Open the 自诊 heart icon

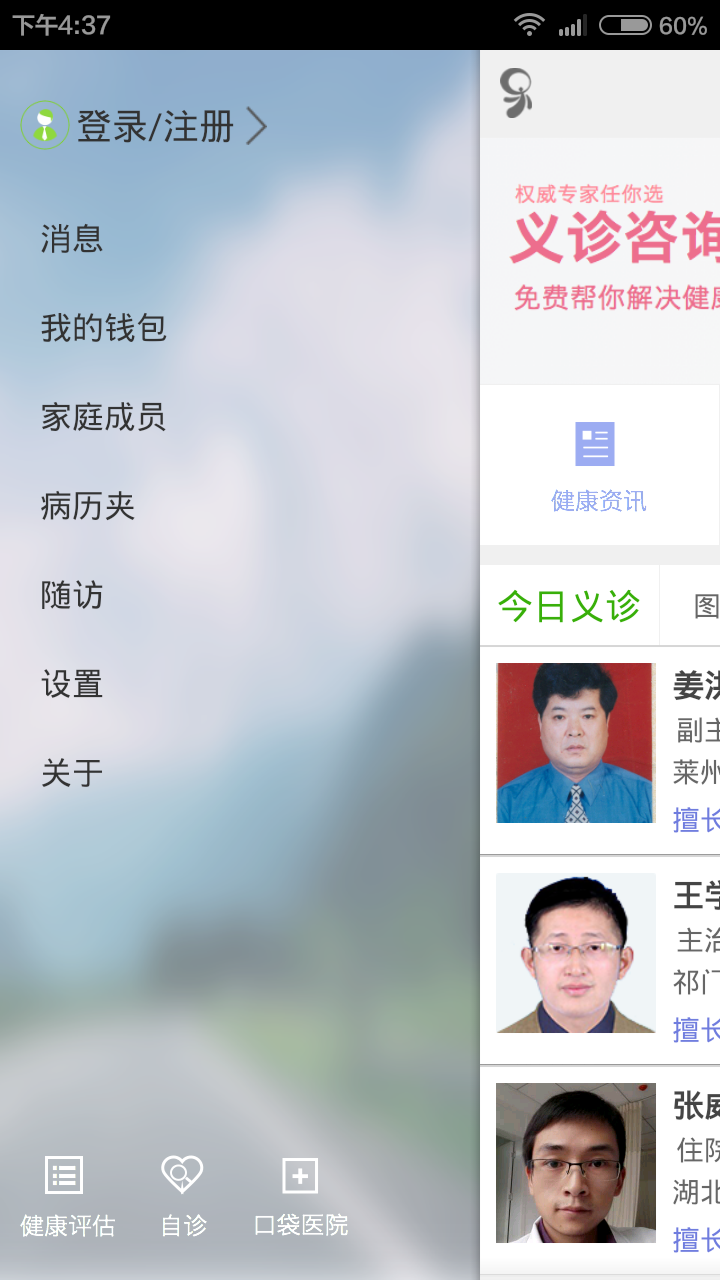coord(182,1175)
